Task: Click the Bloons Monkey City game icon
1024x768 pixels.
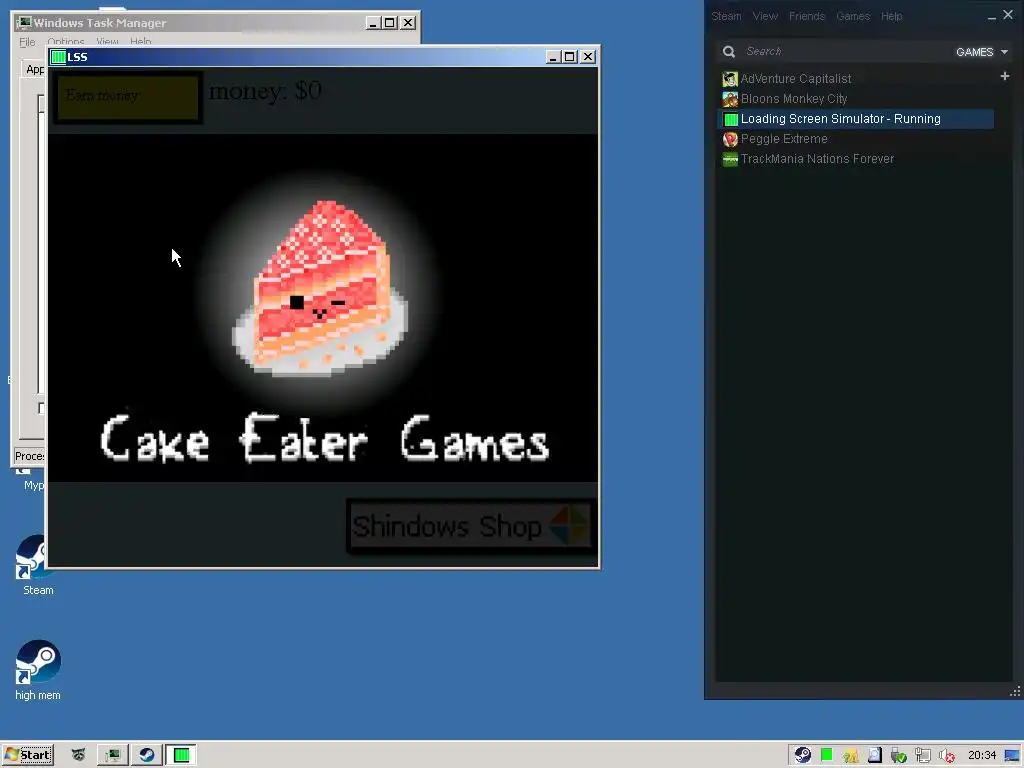Action: tap(730, 99)
